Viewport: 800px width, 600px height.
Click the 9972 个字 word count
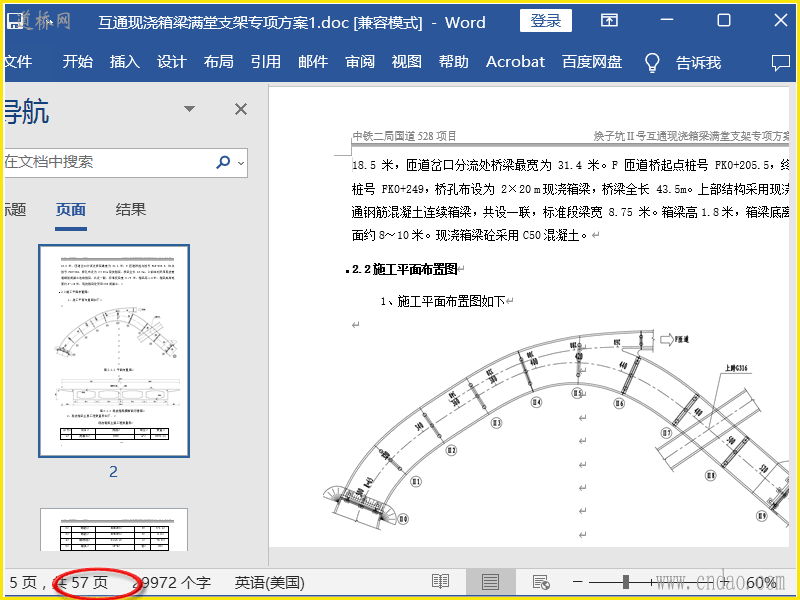point(172,582)
